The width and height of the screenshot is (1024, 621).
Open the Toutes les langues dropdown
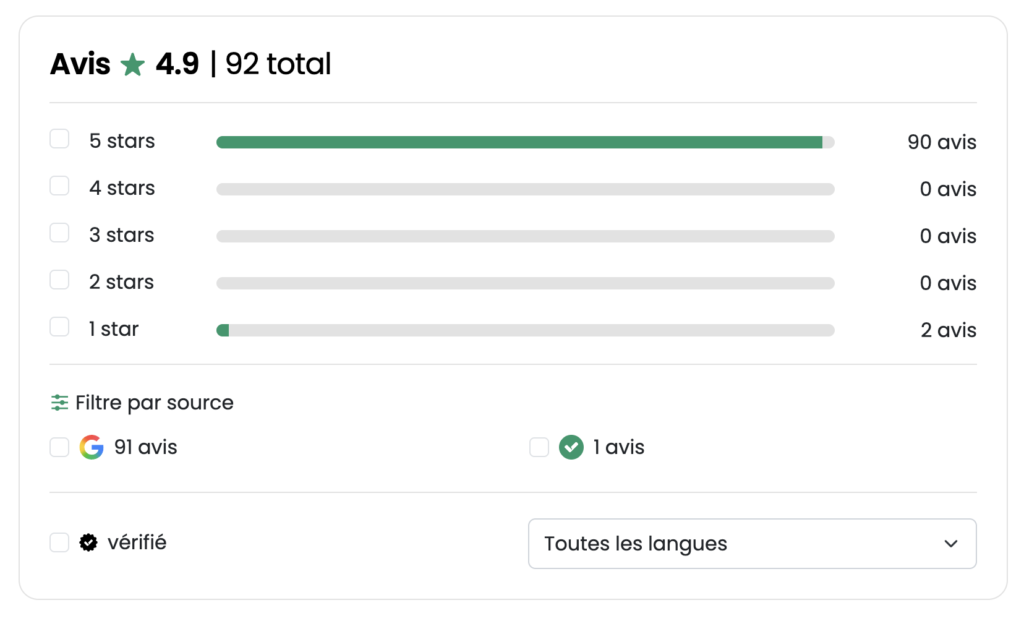(752, 544)
